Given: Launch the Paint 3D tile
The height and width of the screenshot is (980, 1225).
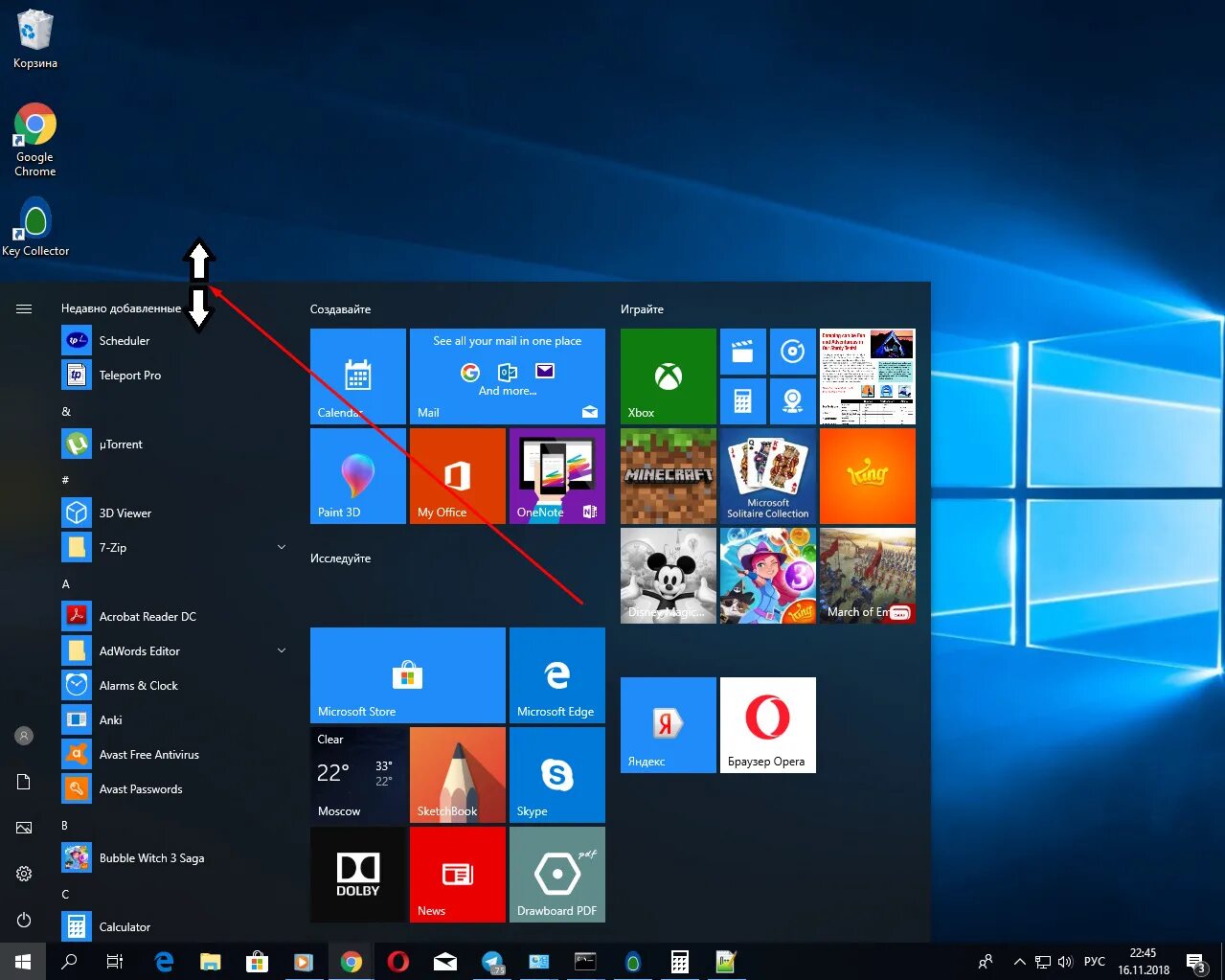Looking at the screenshot, I should coord(358,476).
